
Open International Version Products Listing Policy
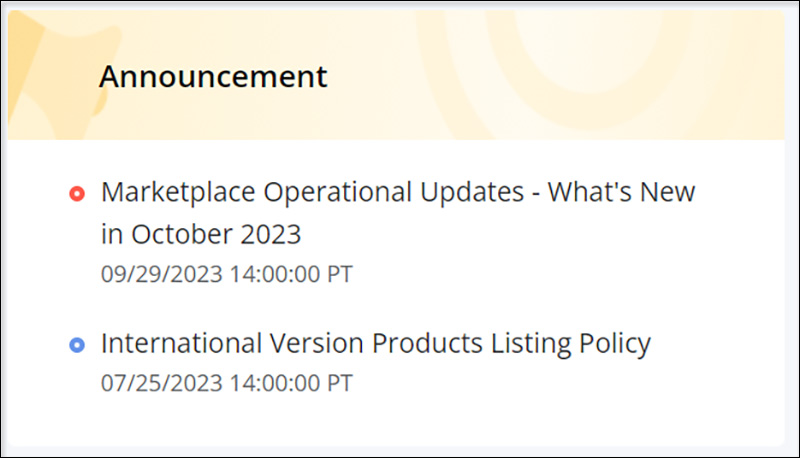376,343
